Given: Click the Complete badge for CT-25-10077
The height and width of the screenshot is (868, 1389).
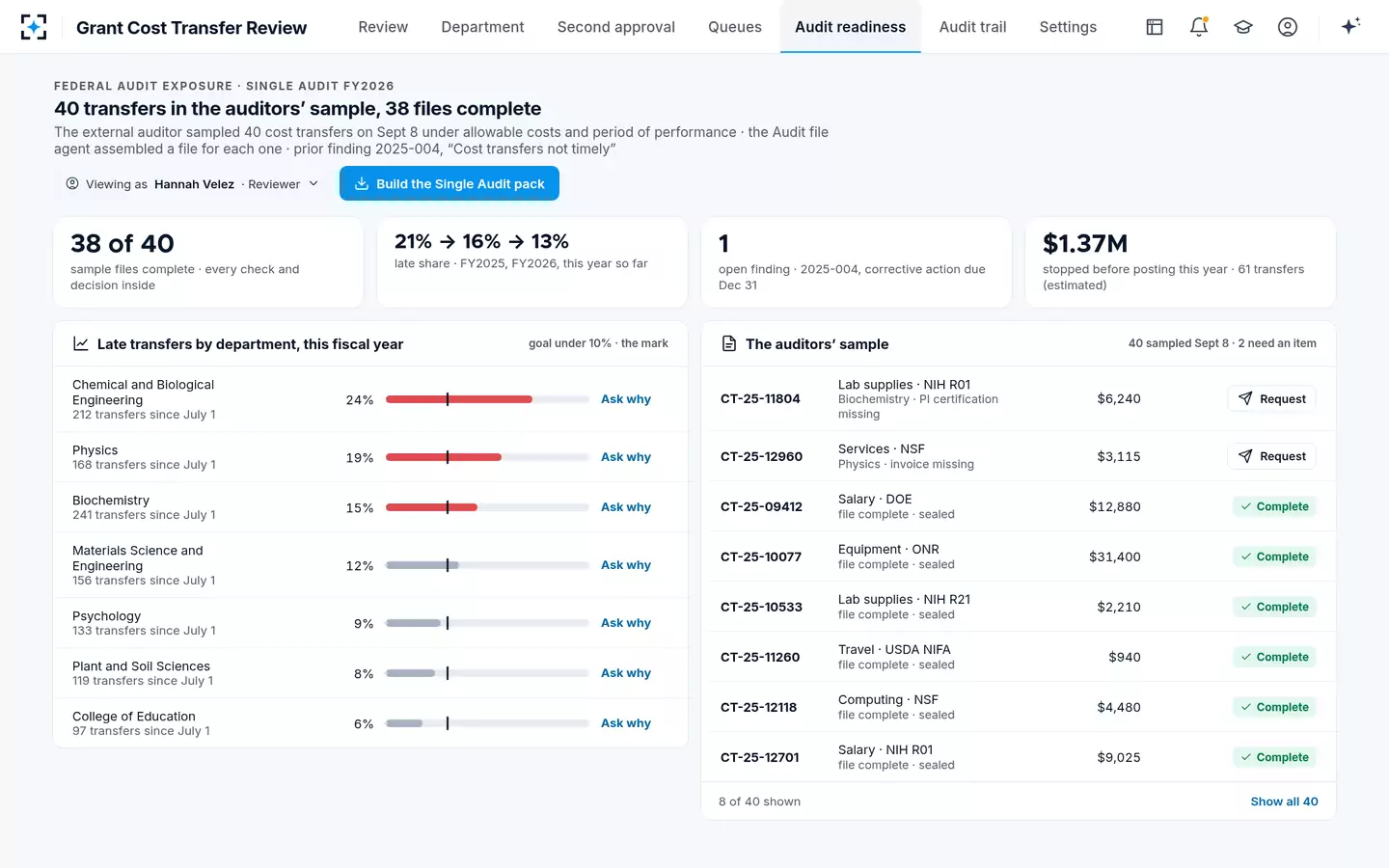Looking at the screenshot, I should click(1274, 556).
